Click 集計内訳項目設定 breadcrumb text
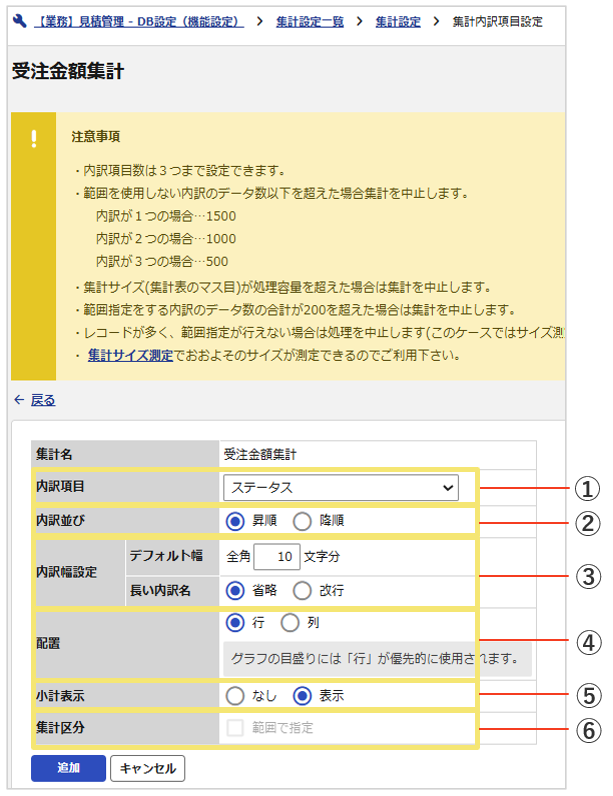 [497, 22]
